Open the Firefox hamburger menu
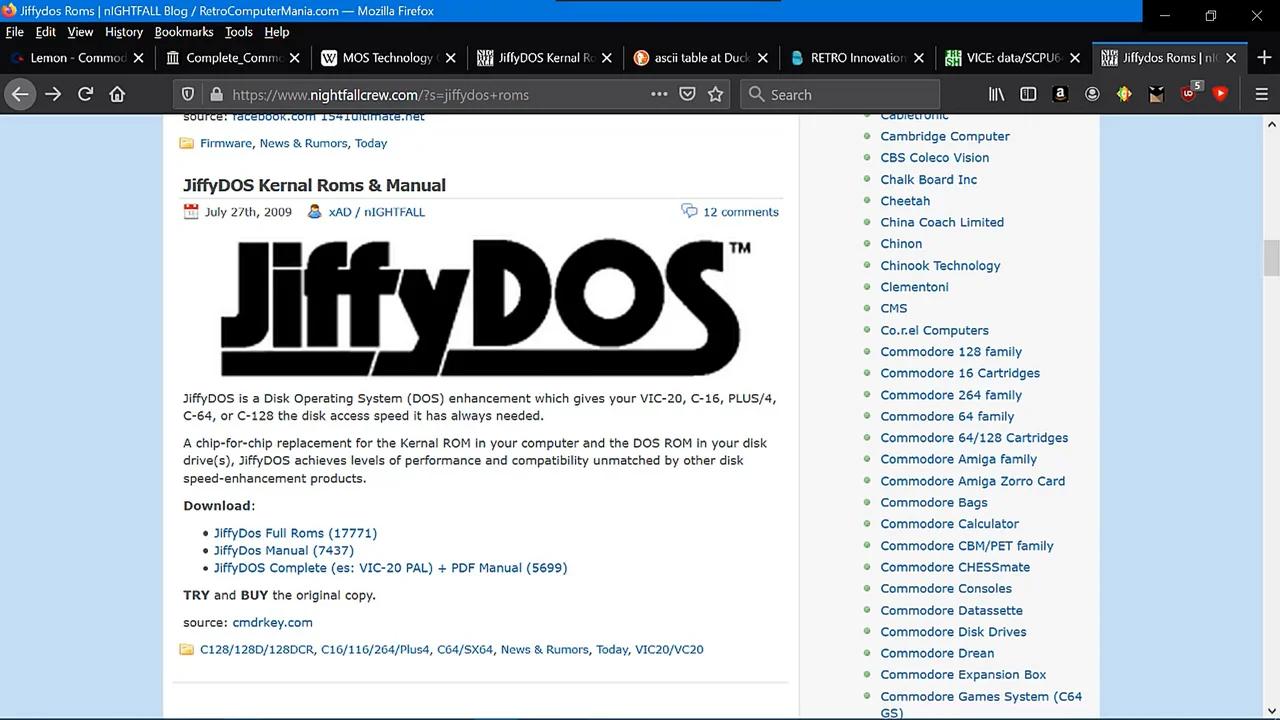Image resolution: width=1280 pixels, height=720 pixels. coord(1261,94)
